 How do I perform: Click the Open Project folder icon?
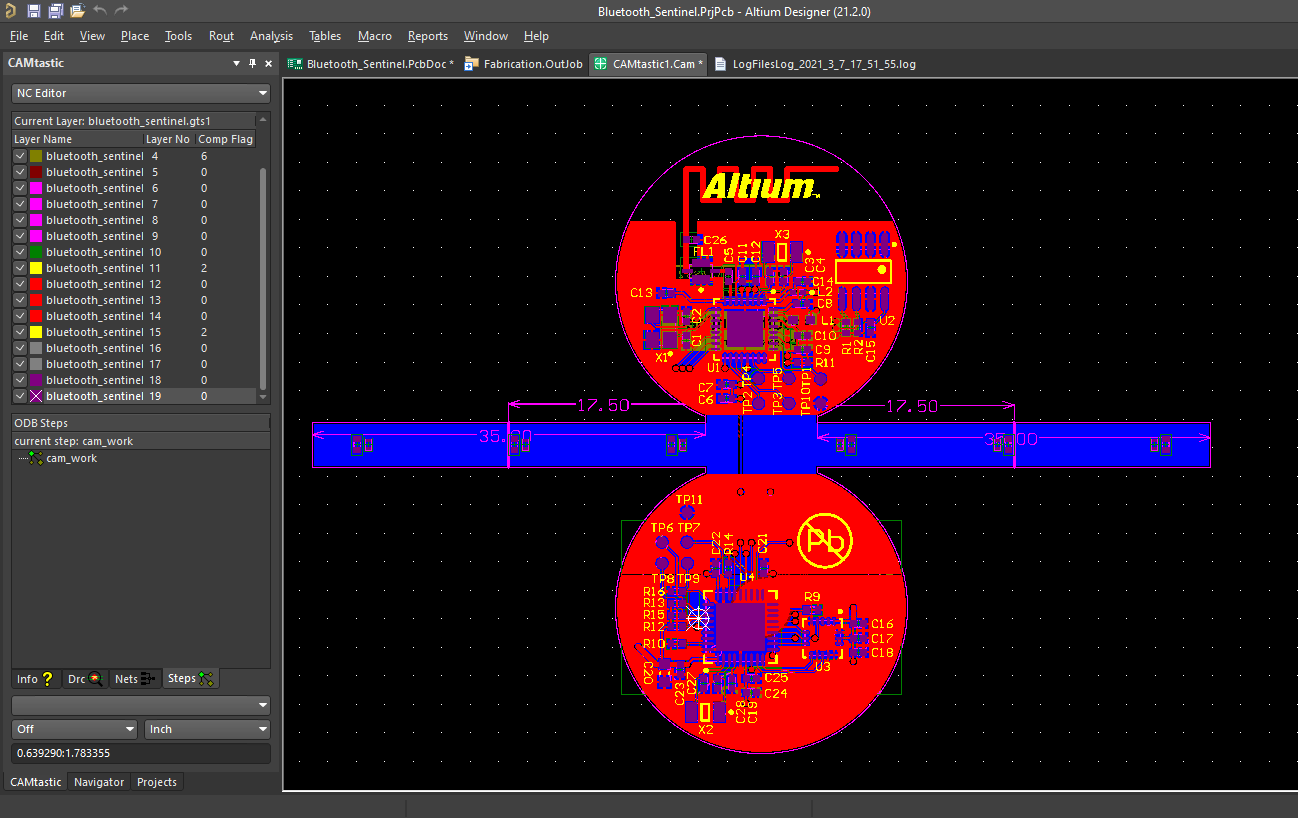coord(77,10)
